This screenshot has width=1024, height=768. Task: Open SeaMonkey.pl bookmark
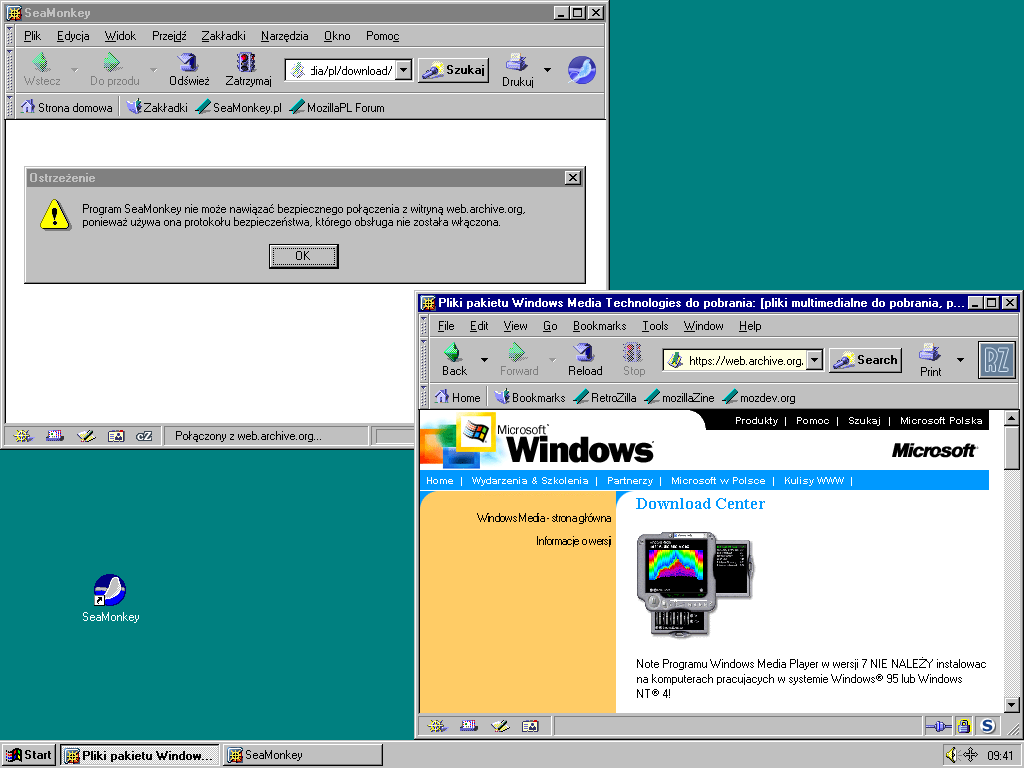tap(238, 107)
